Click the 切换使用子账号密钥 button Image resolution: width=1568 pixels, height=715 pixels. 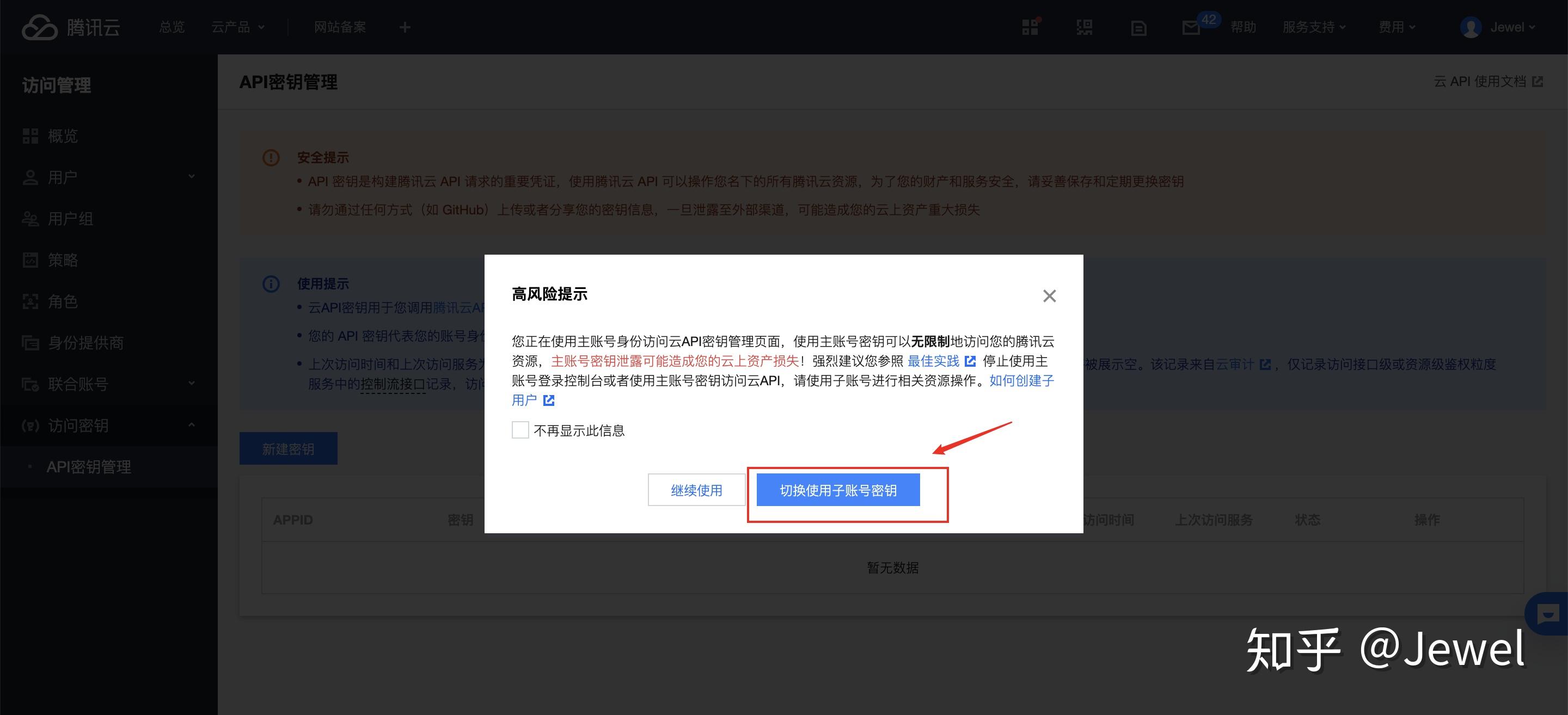[838, 490]
